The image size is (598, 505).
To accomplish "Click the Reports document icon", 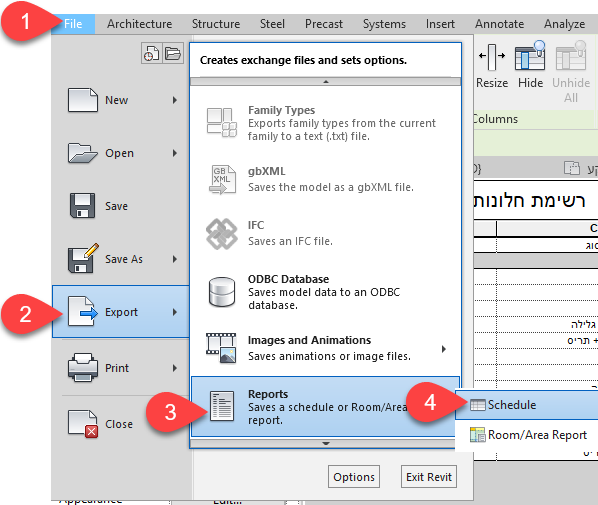I will [x=222, y=406].
